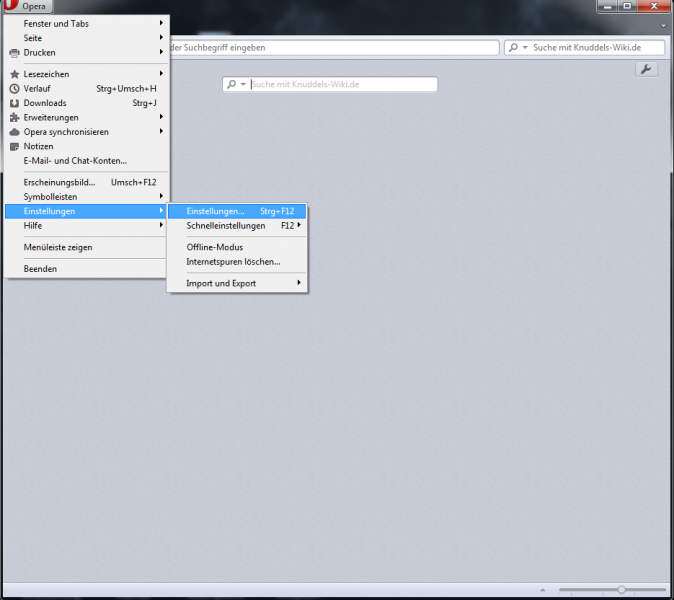
Task: Click the Opera menu button
Action: point(27,7)
